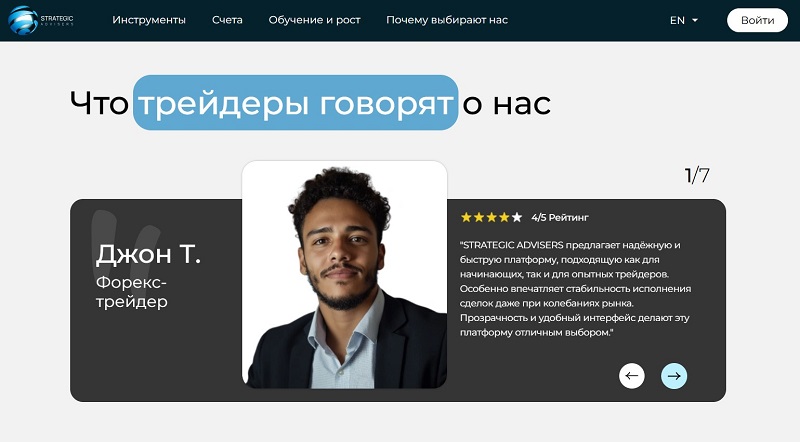The image size is (800, 442).
Task: Open the Счета menu item
Action: click(x=227, y=20)
